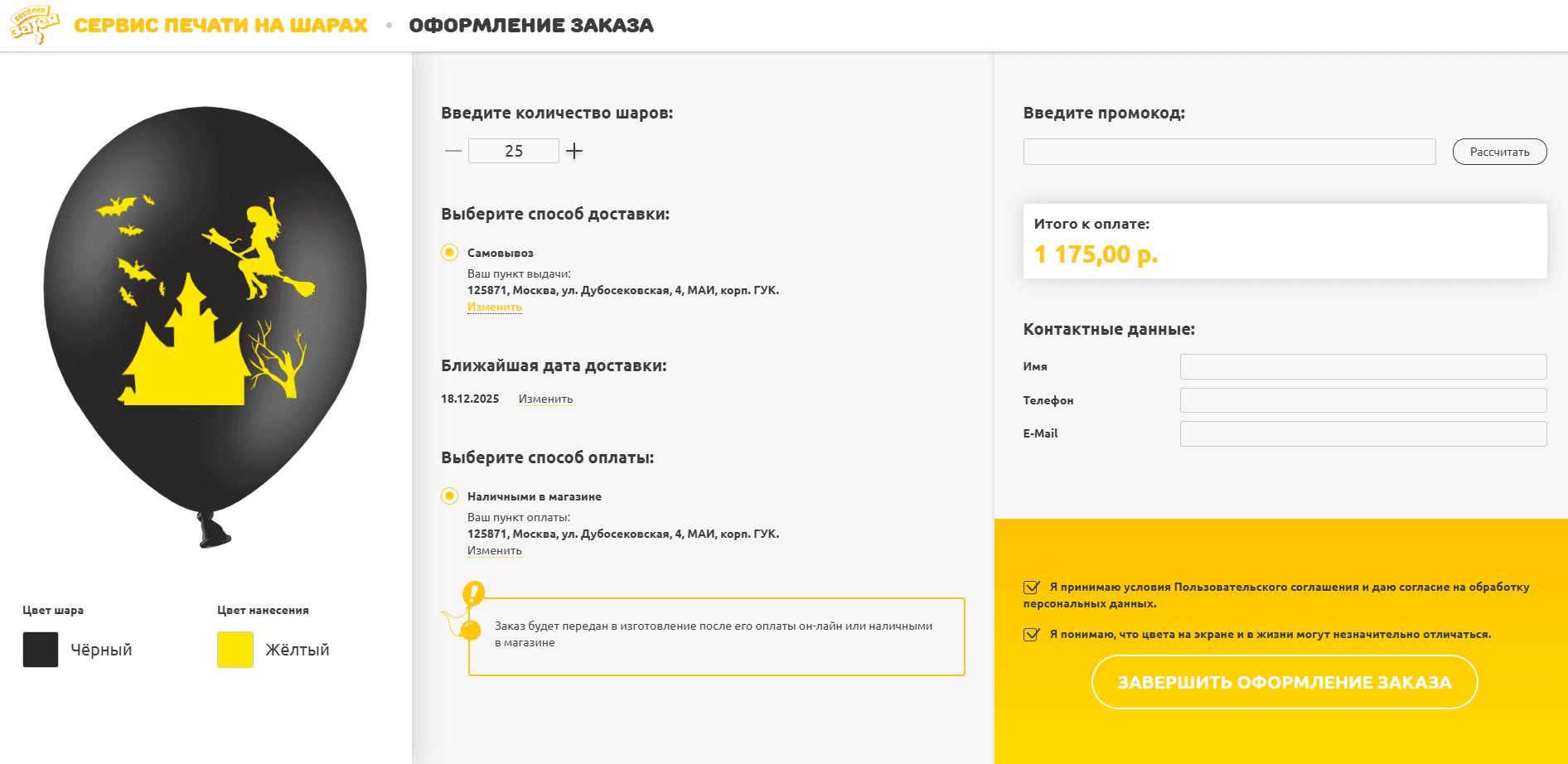The width and height of the screenshot is (1568, 764).
Task: Click the exclamation balloon notice icon
Action: (472, 612)
